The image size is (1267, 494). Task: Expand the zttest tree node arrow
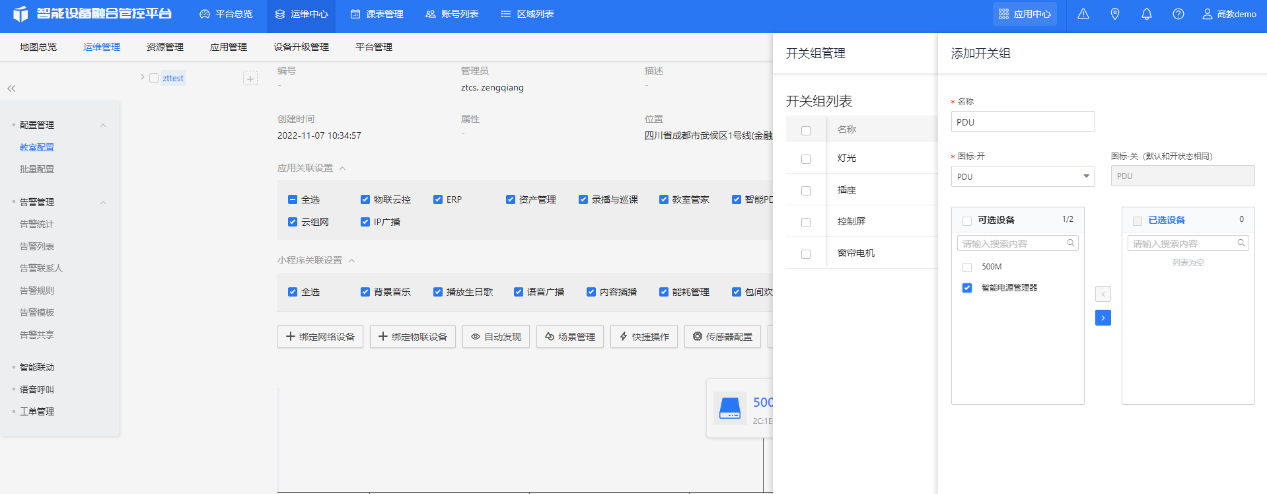pyautogui.click(x=142, y=77)
